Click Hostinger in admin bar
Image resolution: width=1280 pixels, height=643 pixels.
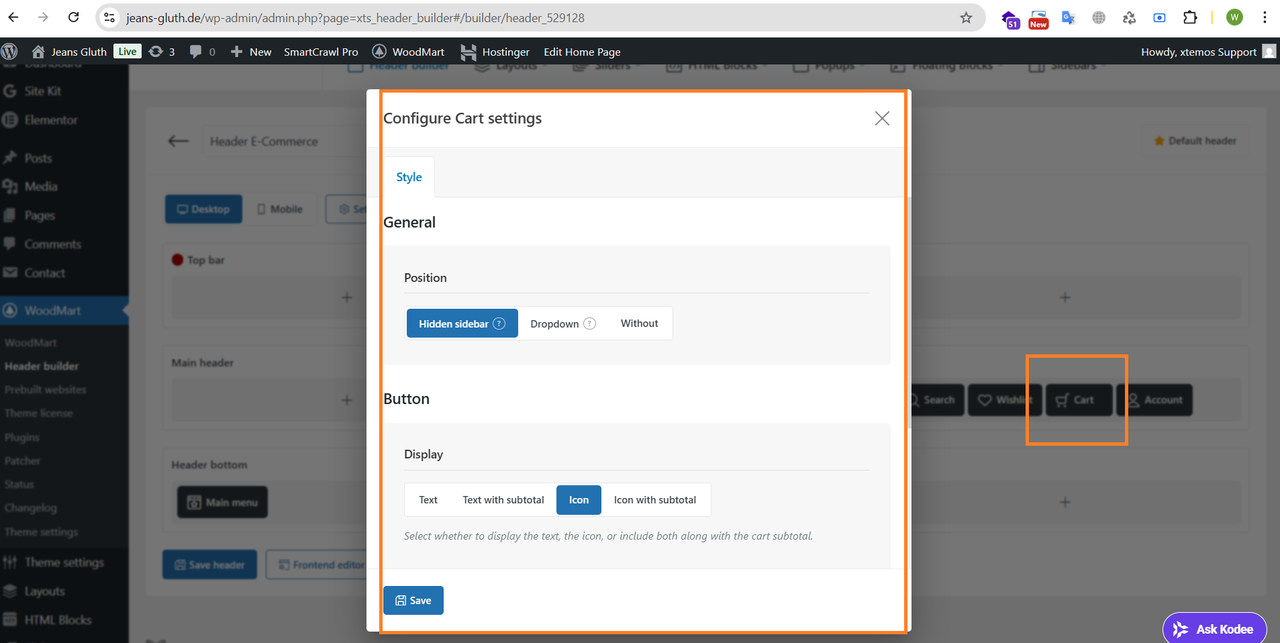coord(494,52)
